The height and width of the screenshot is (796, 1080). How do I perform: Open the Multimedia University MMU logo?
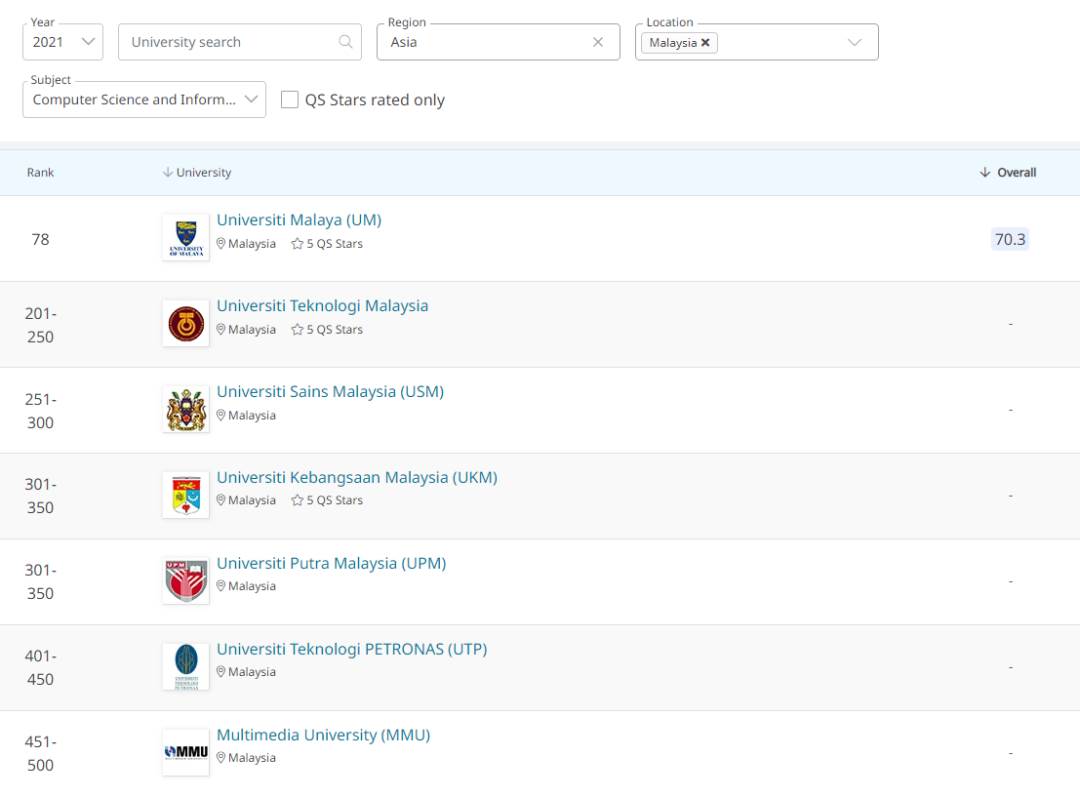(186, 752)
